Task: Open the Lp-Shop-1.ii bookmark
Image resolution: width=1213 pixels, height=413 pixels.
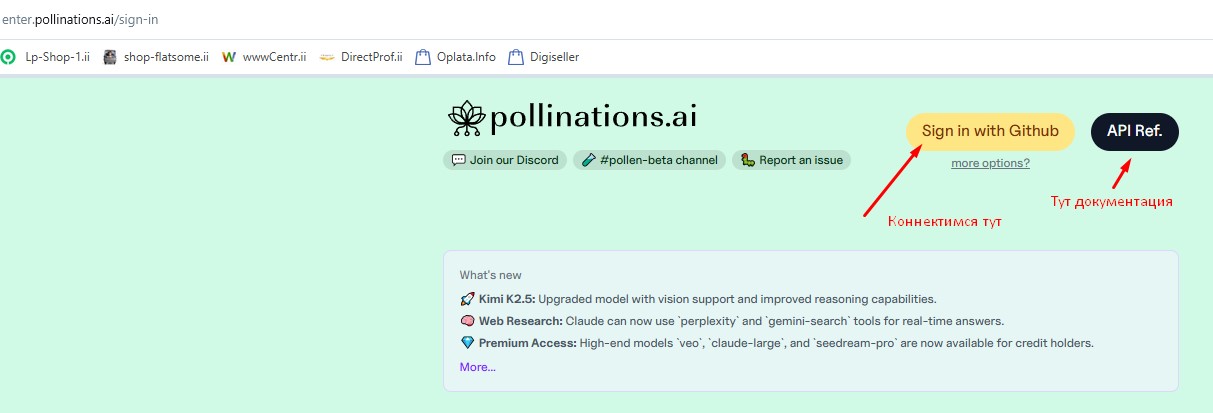Action: (47, 57)
